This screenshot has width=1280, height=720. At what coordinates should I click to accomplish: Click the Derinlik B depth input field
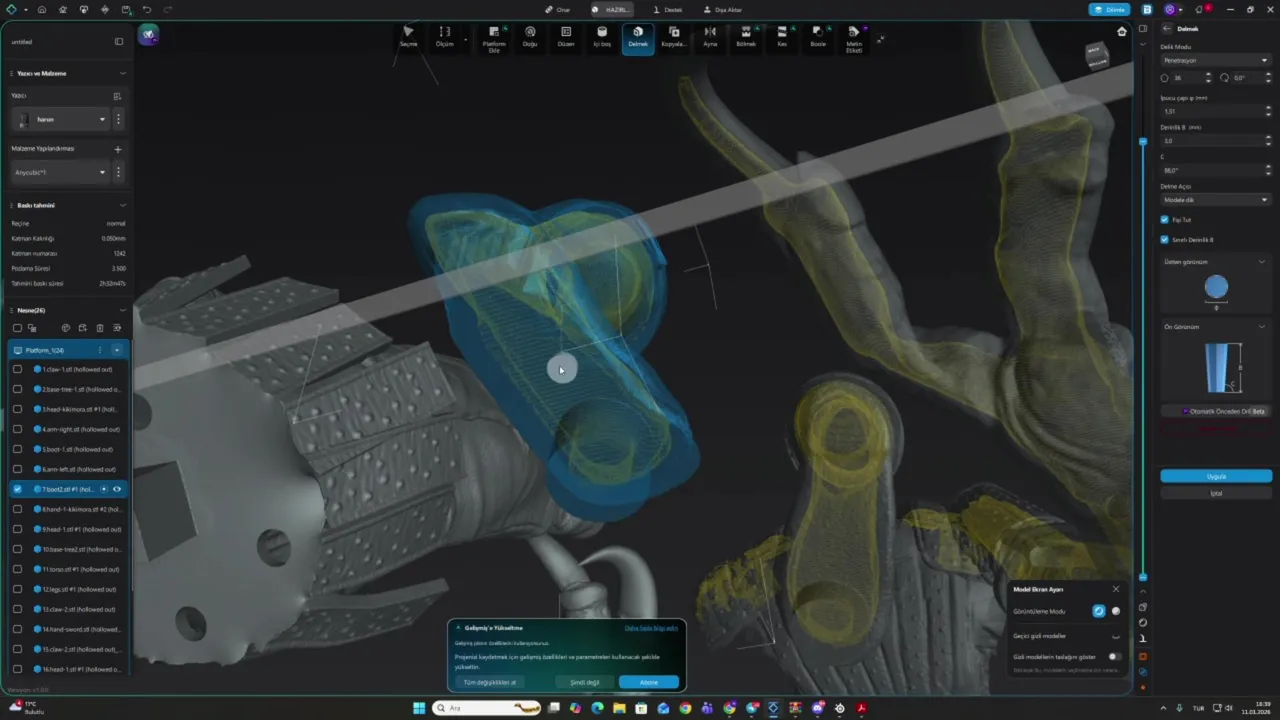point(1215,141)
